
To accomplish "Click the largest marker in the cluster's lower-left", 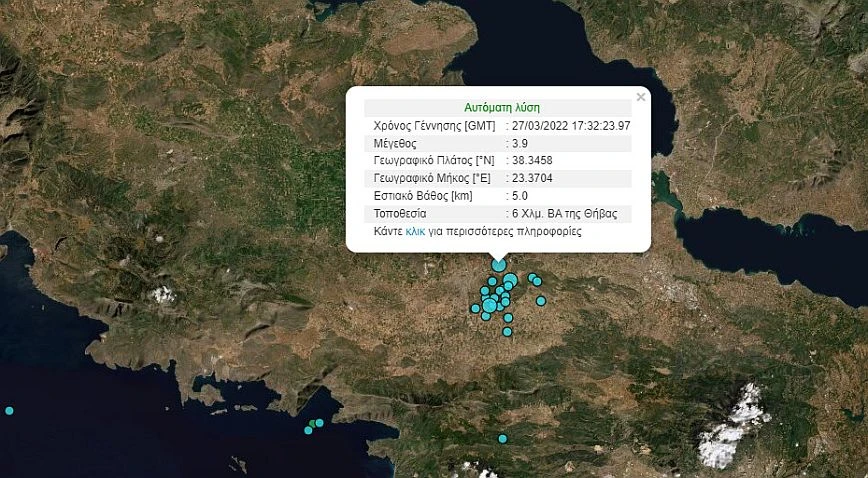I will 489,305.
